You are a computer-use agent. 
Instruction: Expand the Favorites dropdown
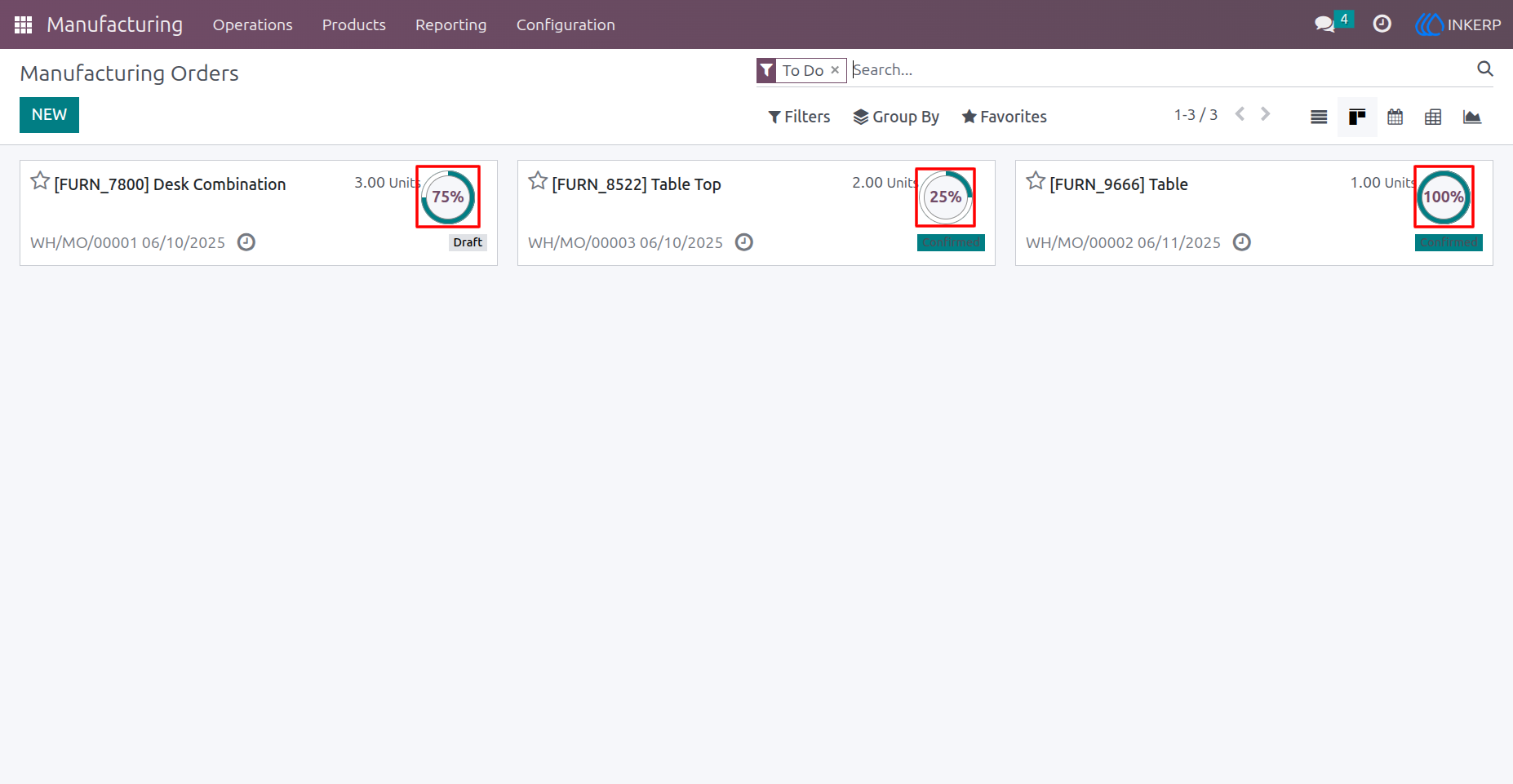point(1004,117)
